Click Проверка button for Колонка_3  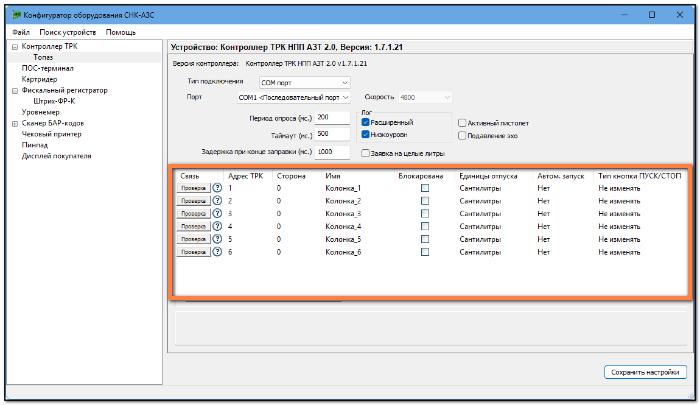click(193, 213)
